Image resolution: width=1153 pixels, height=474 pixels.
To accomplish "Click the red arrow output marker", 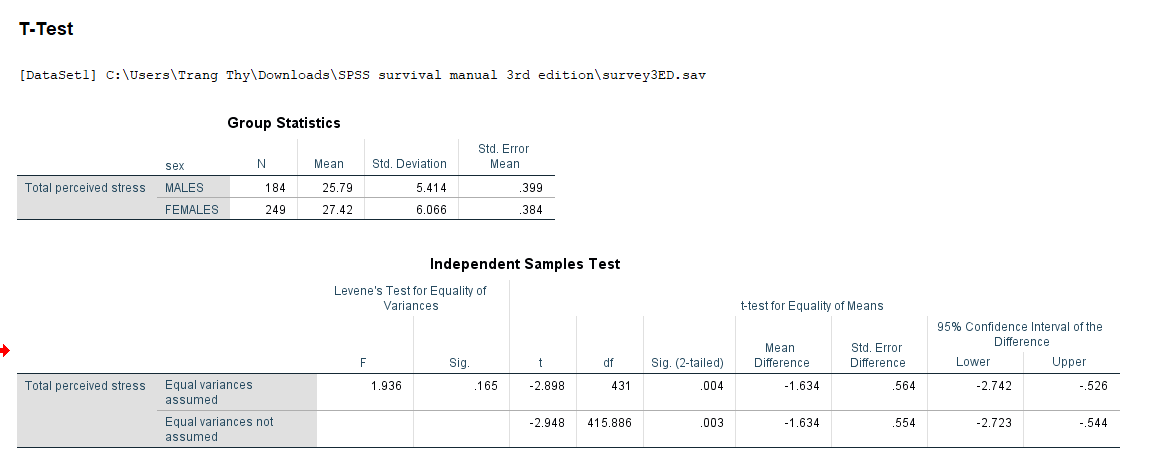I will click(5, 349).
